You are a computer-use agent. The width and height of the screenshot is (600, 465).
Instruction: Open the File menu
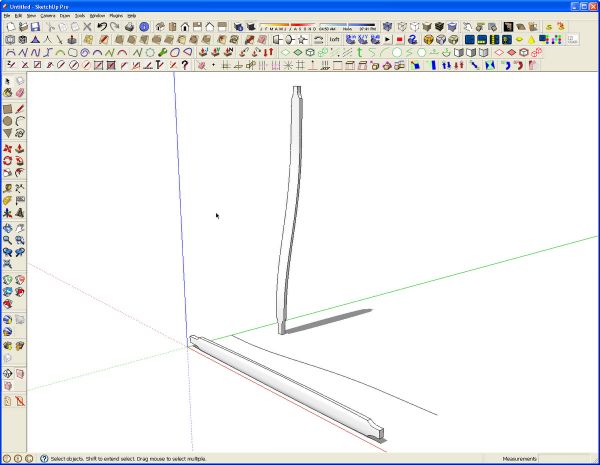(x=7, y=16)
